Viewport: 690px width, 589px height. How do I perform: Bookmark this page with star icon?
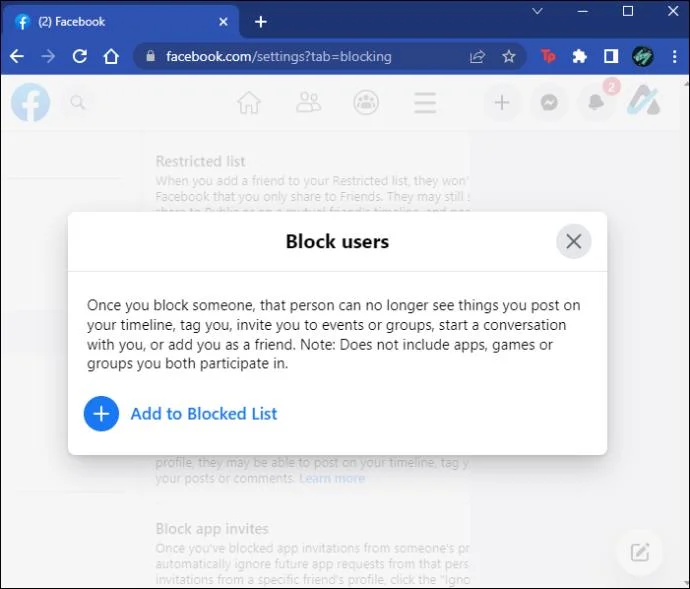(x=509, y=56)
